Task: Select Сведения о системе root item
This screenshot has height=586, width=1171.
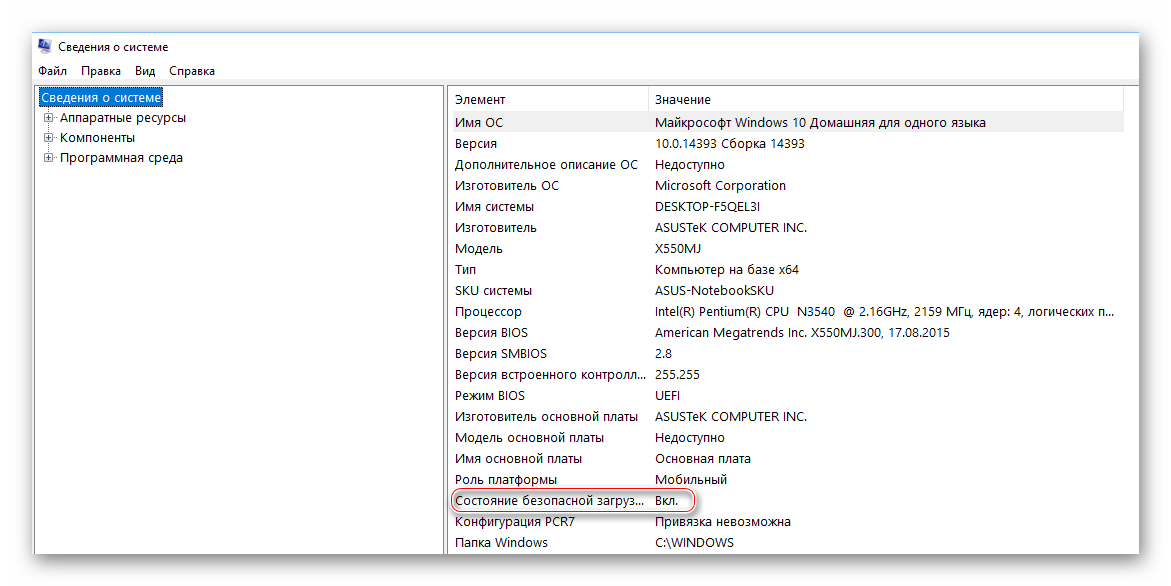Action: [x=100, y=98]
